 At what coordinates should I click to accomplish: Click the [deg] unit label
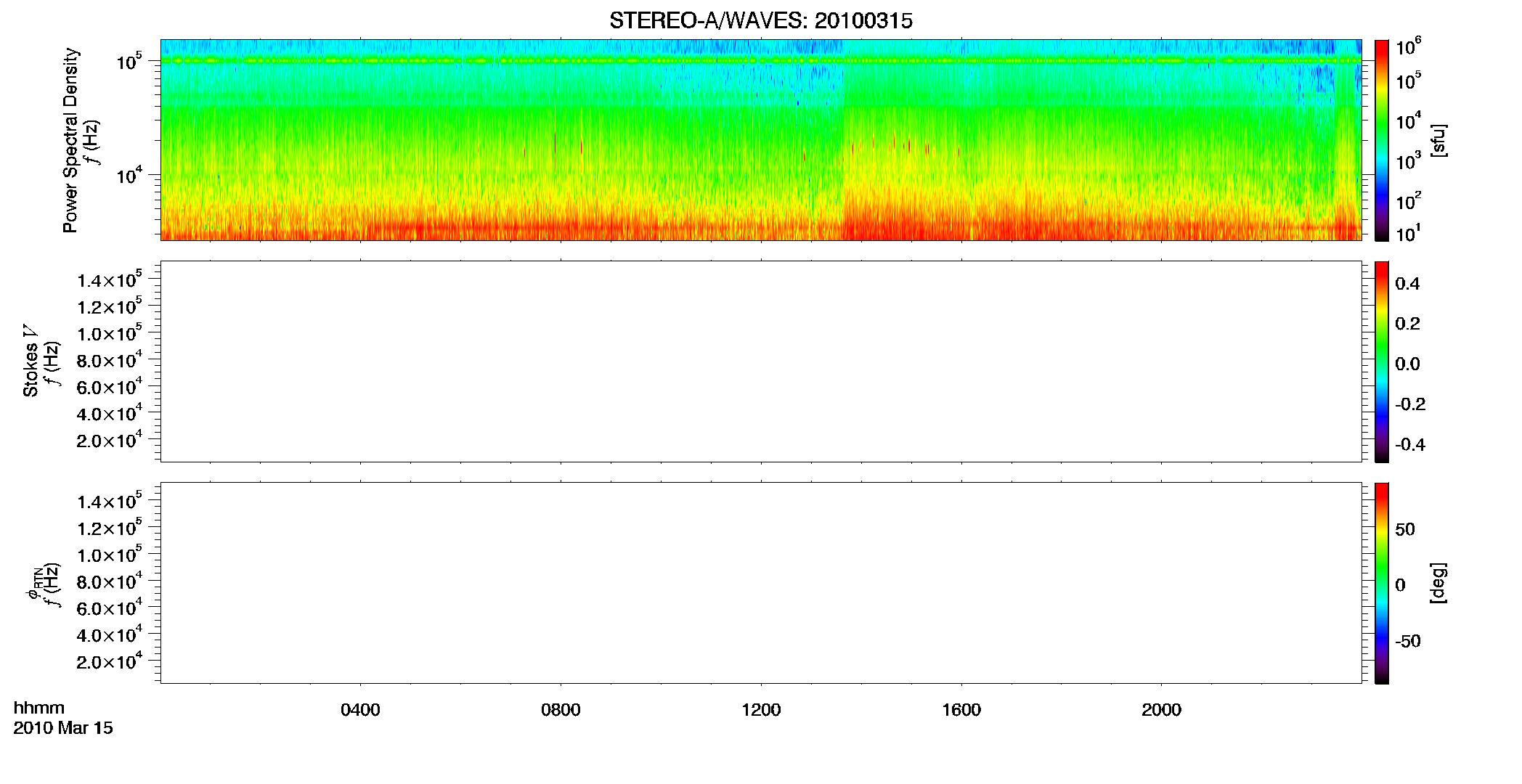pos(1438,583)
